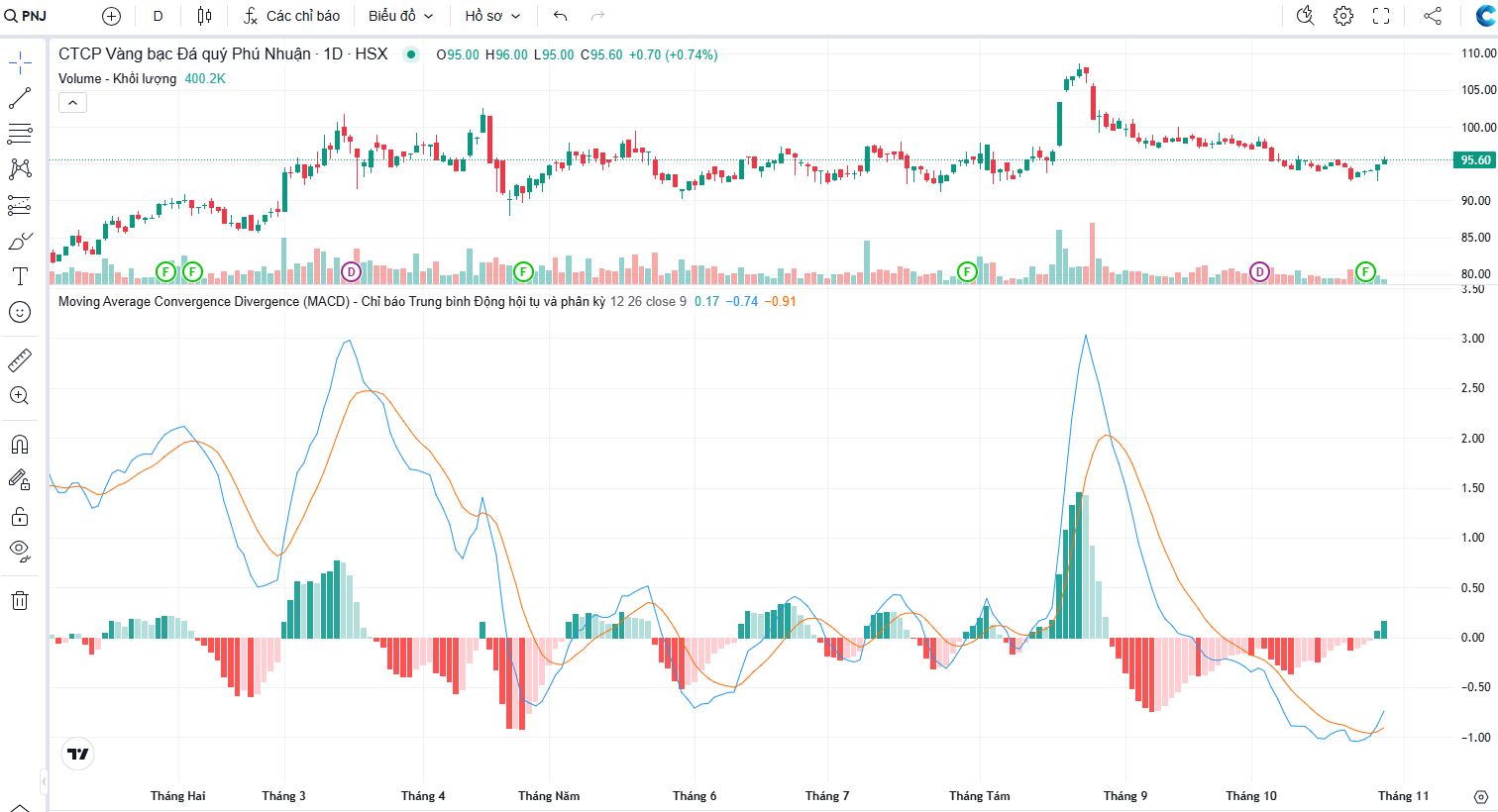Click the market status green dot
Image resolution: width=1498 pixels, height=812 pixels.
pos(411,54)
